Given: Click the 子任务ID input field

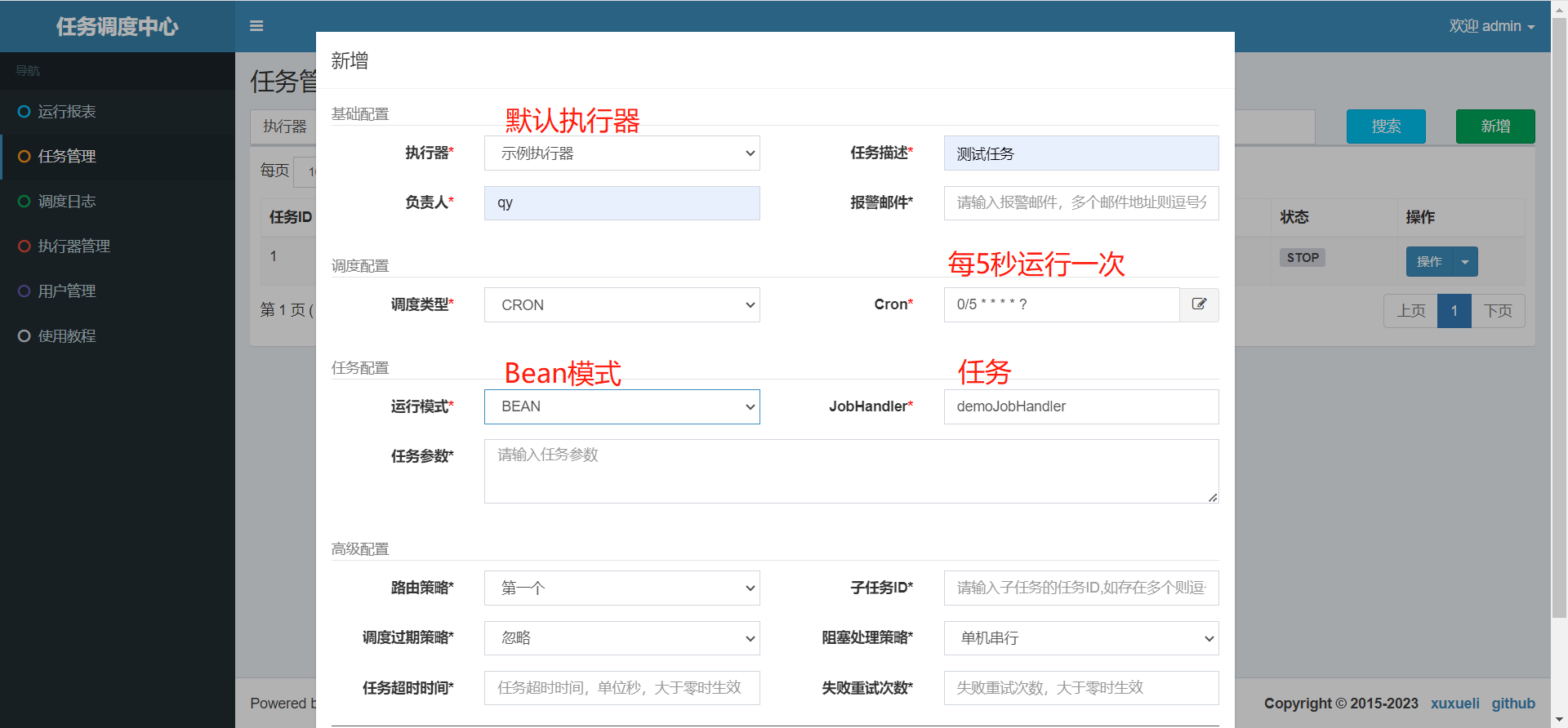Looking at the screenshot, I should tap(1081, 588).
